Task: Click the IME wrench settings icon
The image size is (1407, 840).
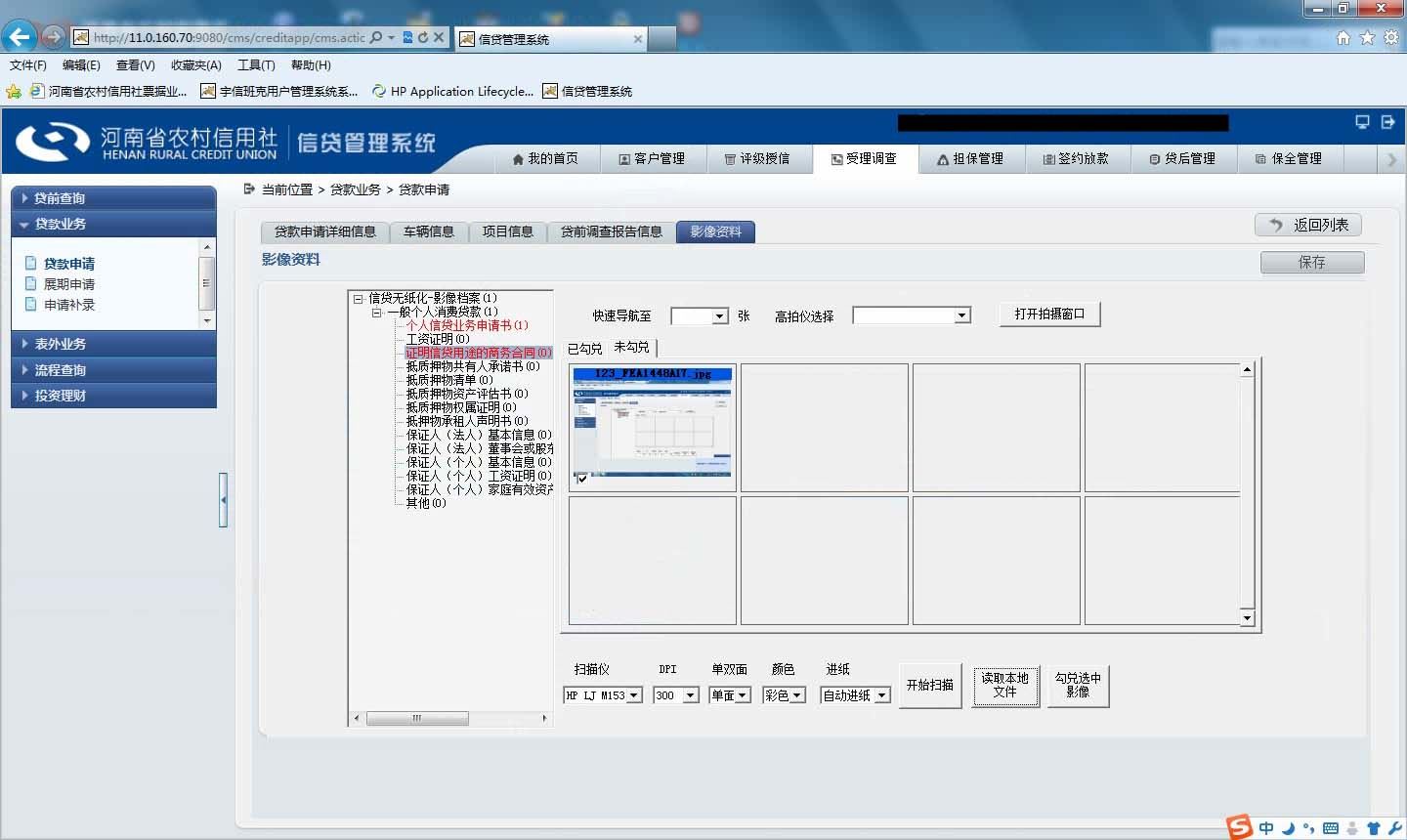Action: (1394, 828)
